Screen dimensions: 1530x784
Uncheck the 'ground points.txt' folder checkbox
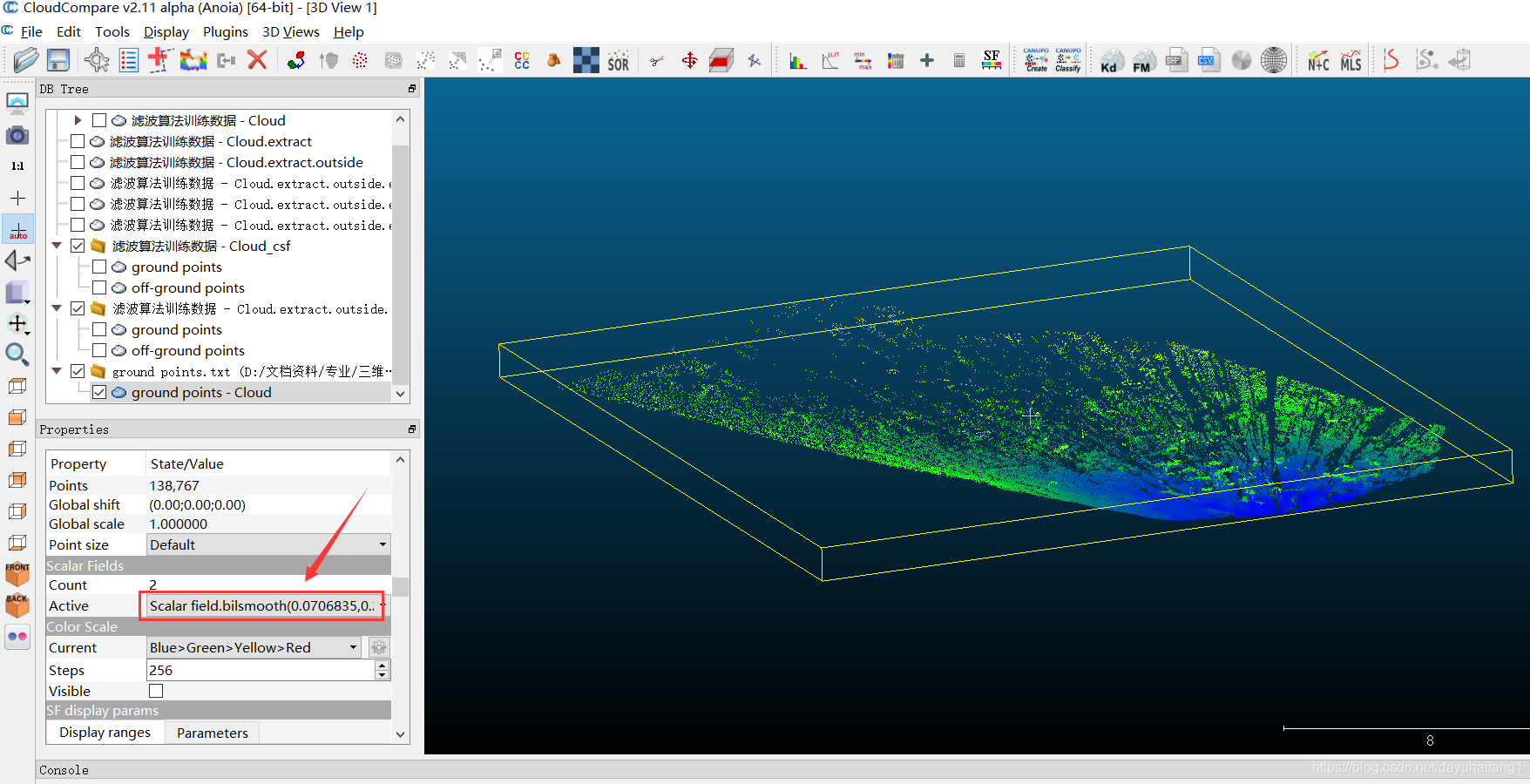click(78, 371)
